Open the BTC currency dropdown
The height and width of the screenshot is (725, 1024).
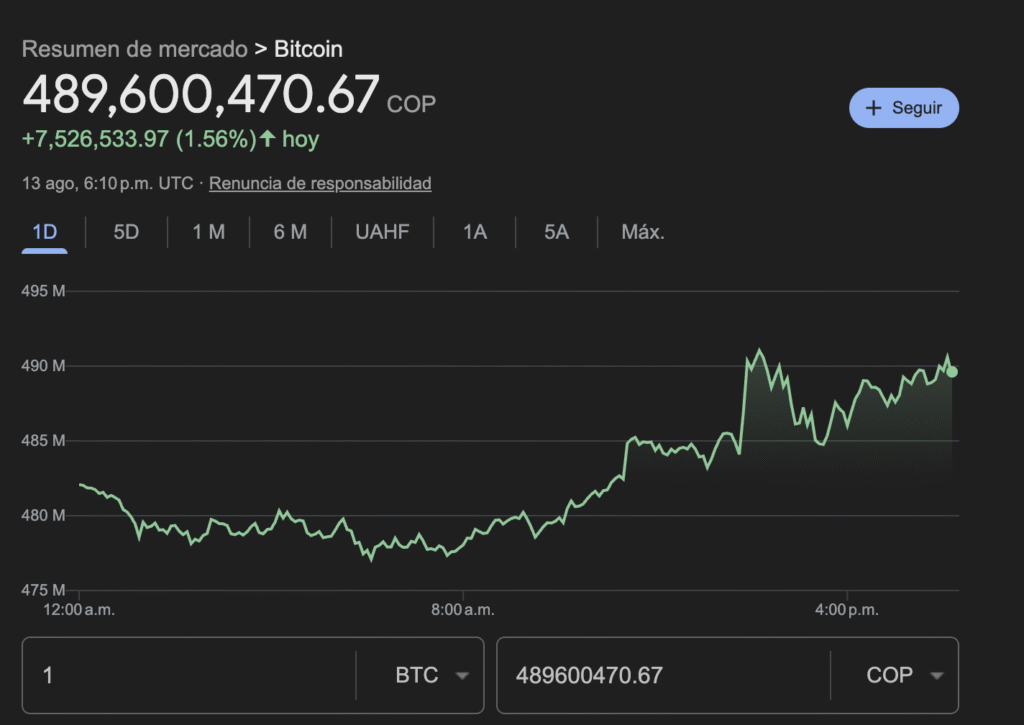coord(432,675)
